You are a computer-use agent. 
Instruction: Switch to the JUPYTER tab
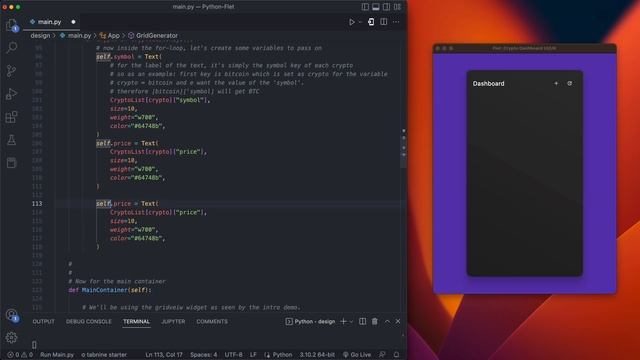pyautogui.click(x=173, y=322)
